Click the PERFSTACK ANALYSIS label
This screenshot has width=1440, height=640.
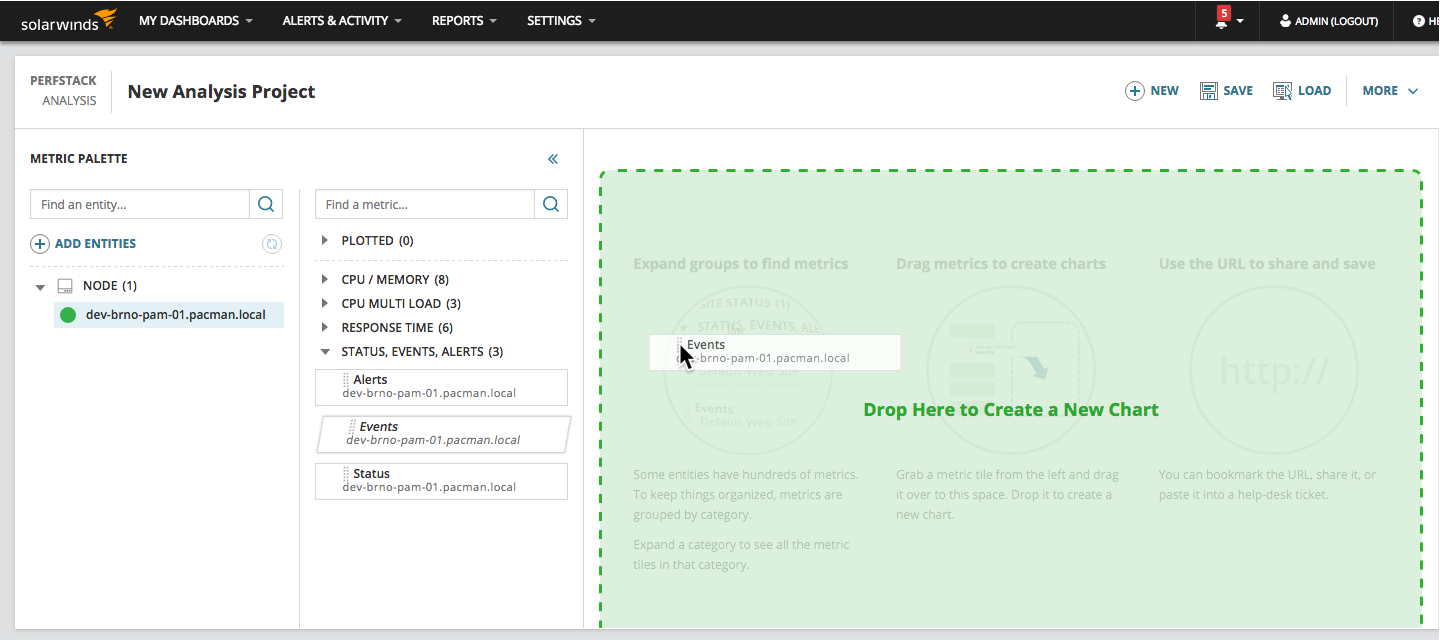(63, 91)
